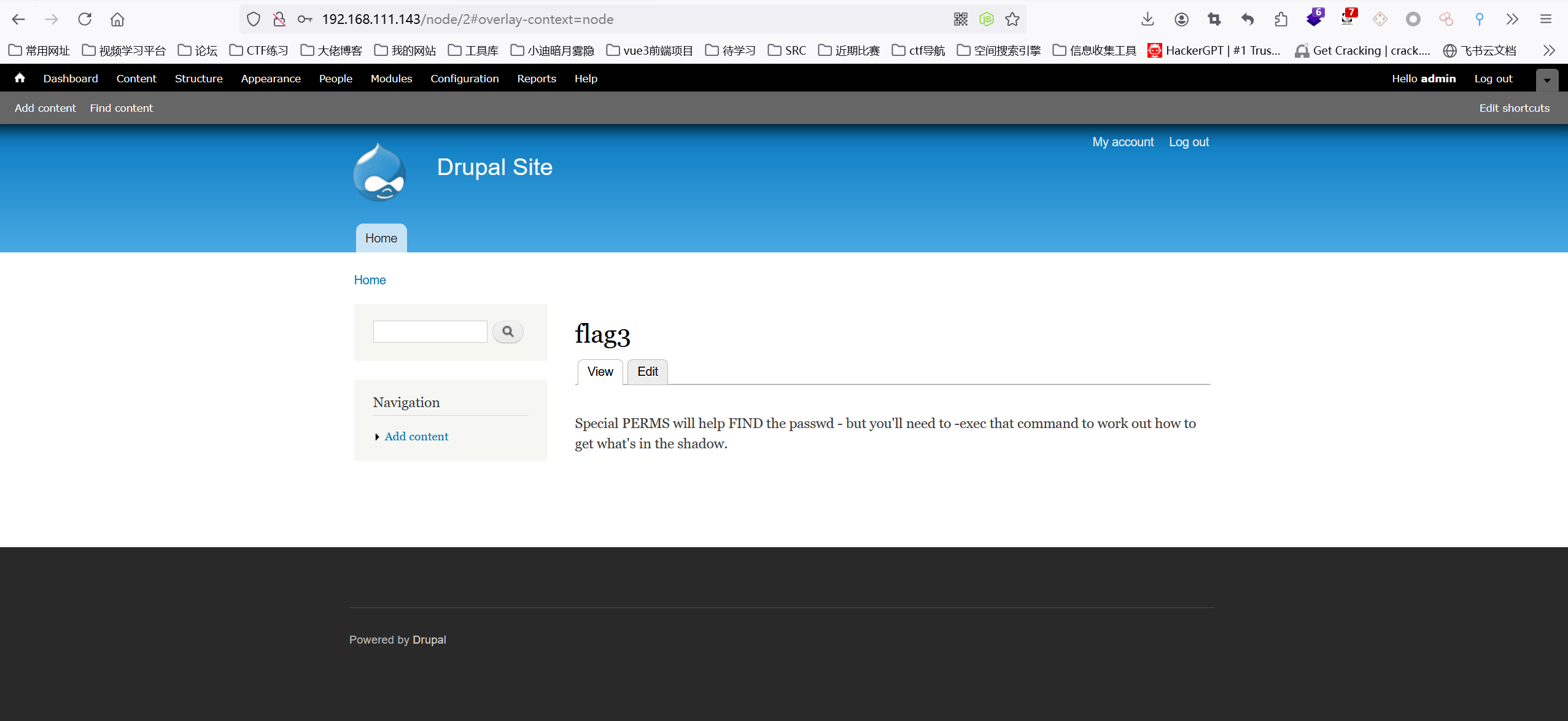Open the Modules admin menu
This screenshot has height=721, width=1568.
click(x=391, y=79)
